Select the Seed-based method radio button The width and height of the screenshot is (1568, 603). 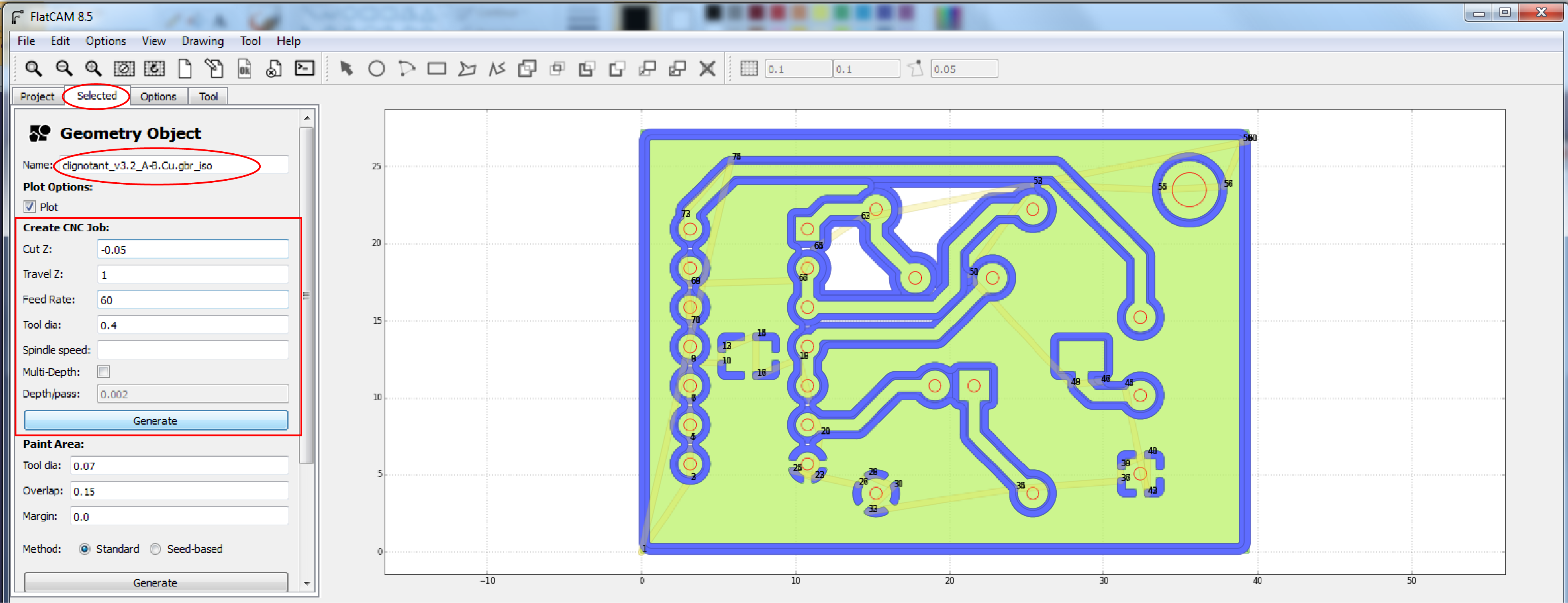(156, 549)
